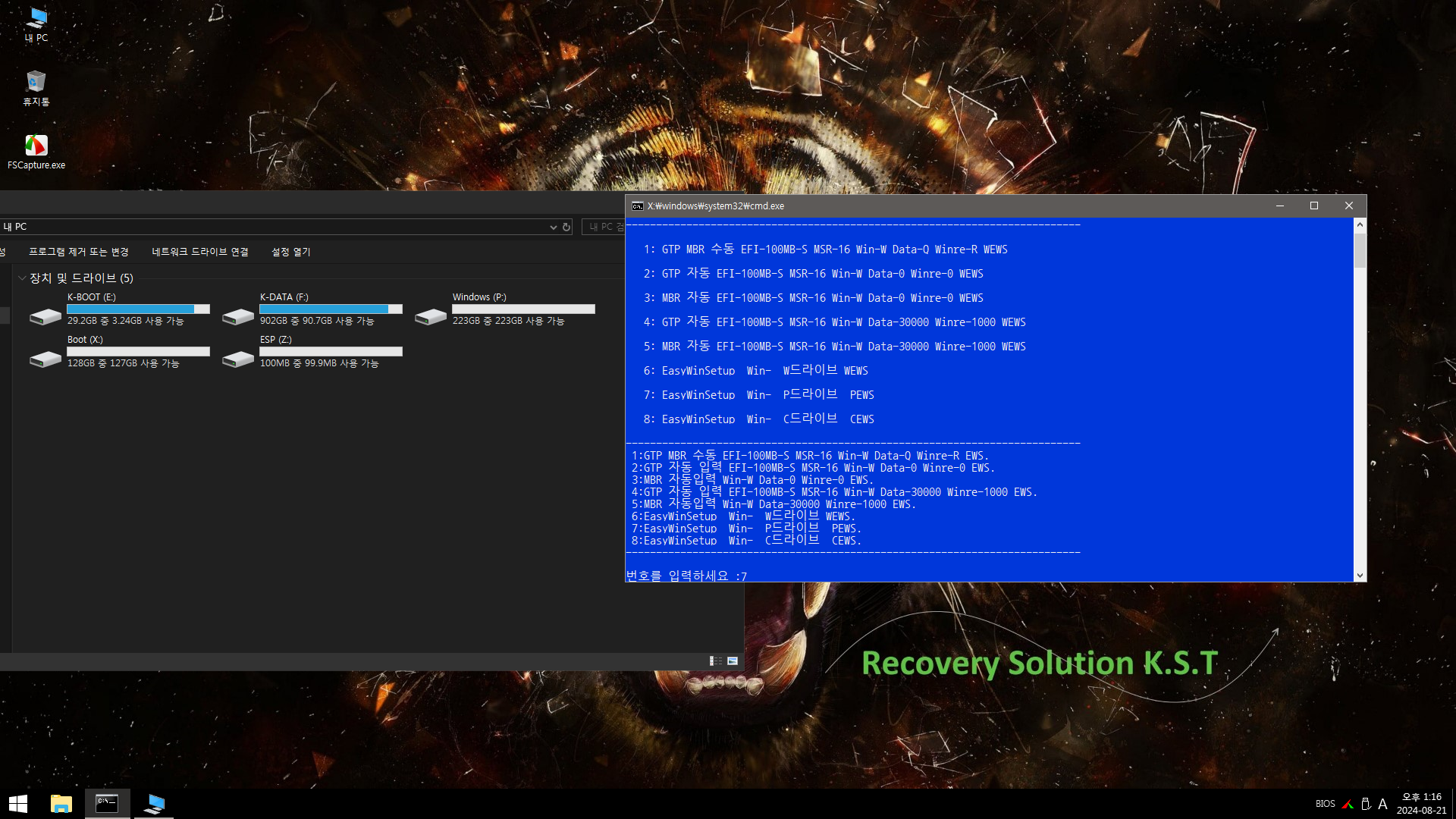Screen dimensions: 1456x819
Task: Click the BIOS tray indicator
Action: pos(1325,804)
